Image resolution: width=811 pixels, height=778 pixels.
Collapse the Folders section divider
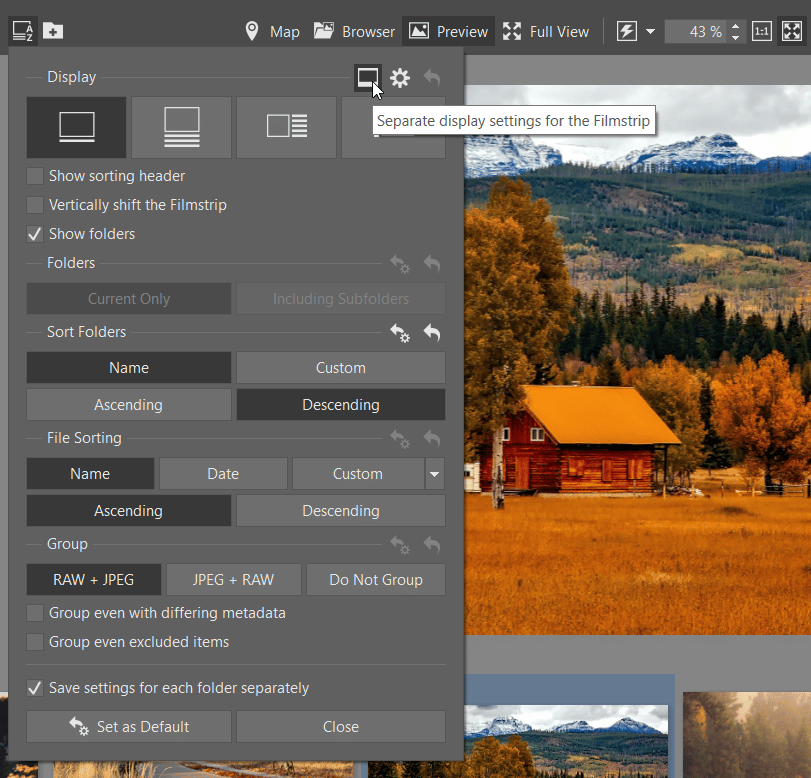[70, 263]
